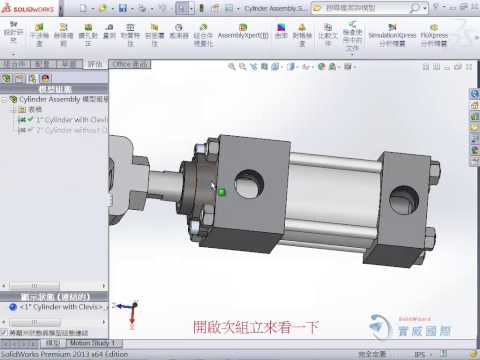Click the Undo icon
The width and height of the screenshot is (480, 360).
[162, 8]
